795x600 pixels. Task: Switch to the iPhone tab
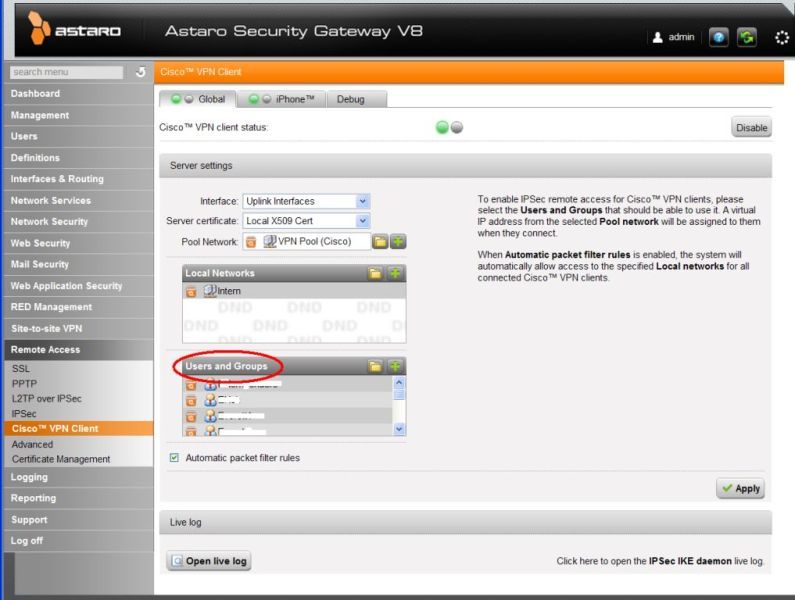pyautogui.click(x=281, y=99)
